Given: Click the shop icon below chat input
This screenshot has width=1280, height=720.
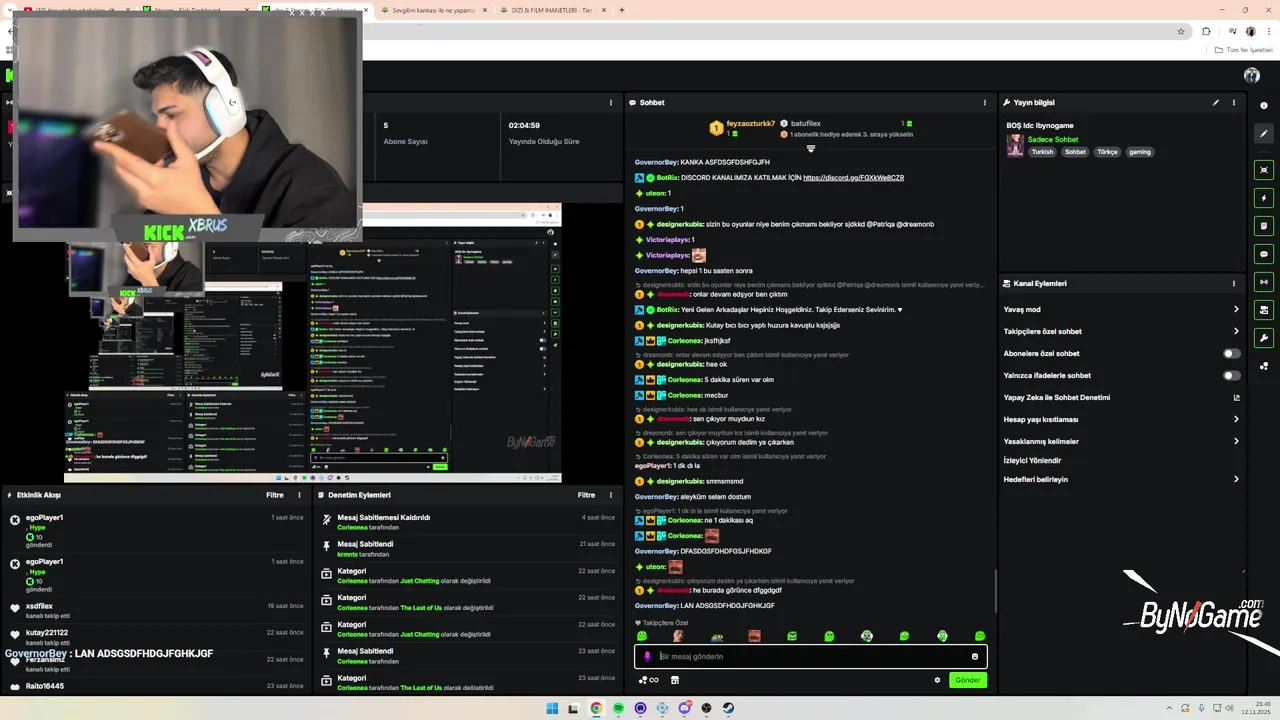Looking at the screenshot, I should click(675, 680).
